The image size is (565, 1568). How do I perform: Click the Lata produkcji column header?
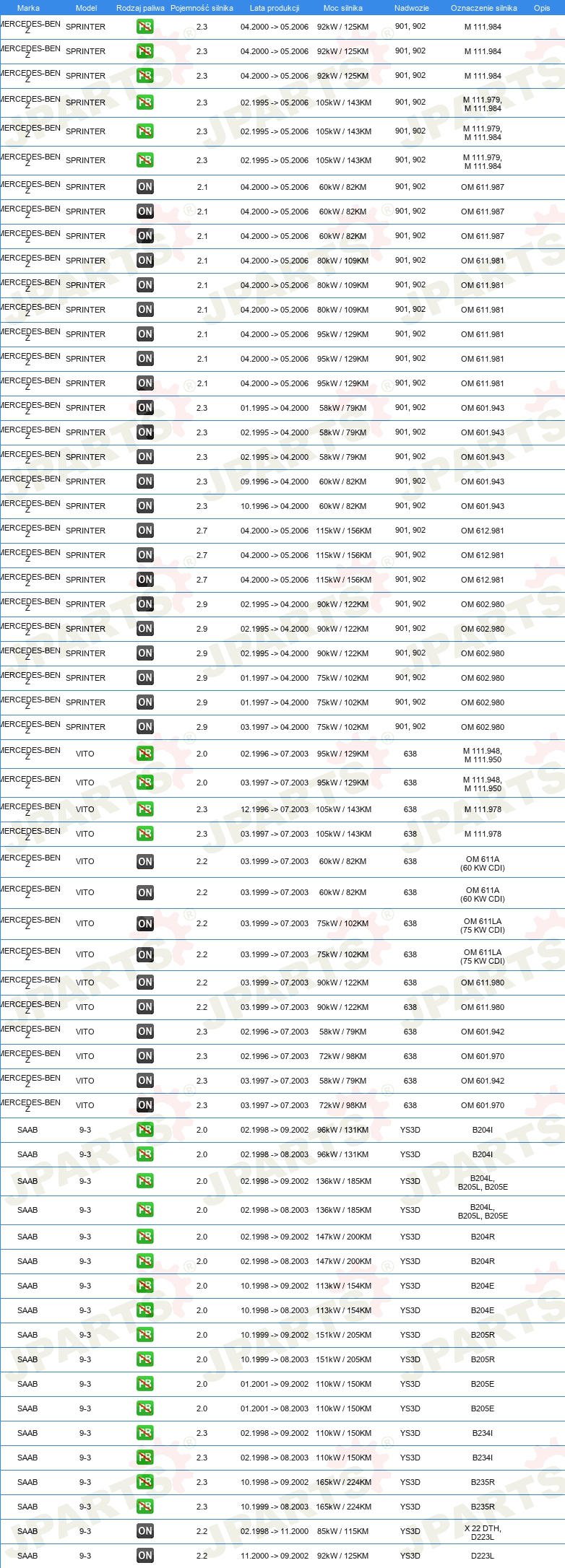point(275,8)
